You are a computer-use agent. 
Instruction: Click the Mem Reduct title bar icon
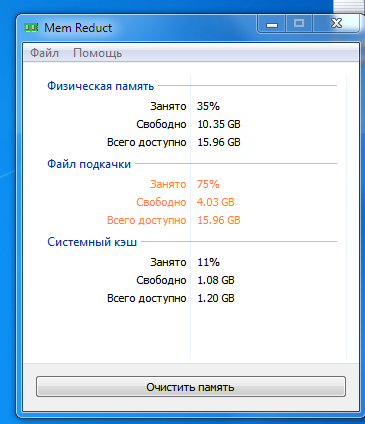(31, 27)
